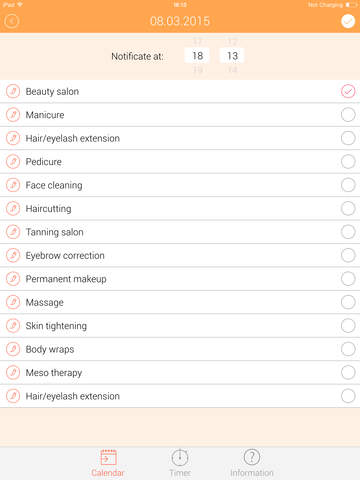Viewport: 360px width, 480px height.
Task: Edit the Massage entry pencil icon
Action: [x=13, y=302]
